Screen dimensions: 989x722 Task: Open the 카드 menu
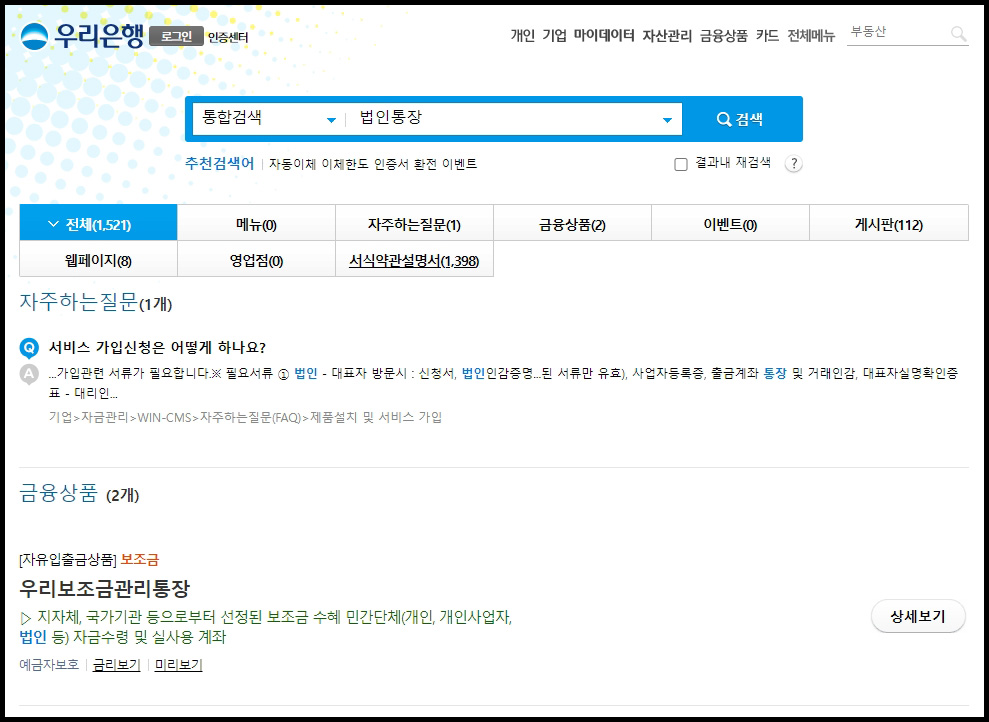pos(767,36)
